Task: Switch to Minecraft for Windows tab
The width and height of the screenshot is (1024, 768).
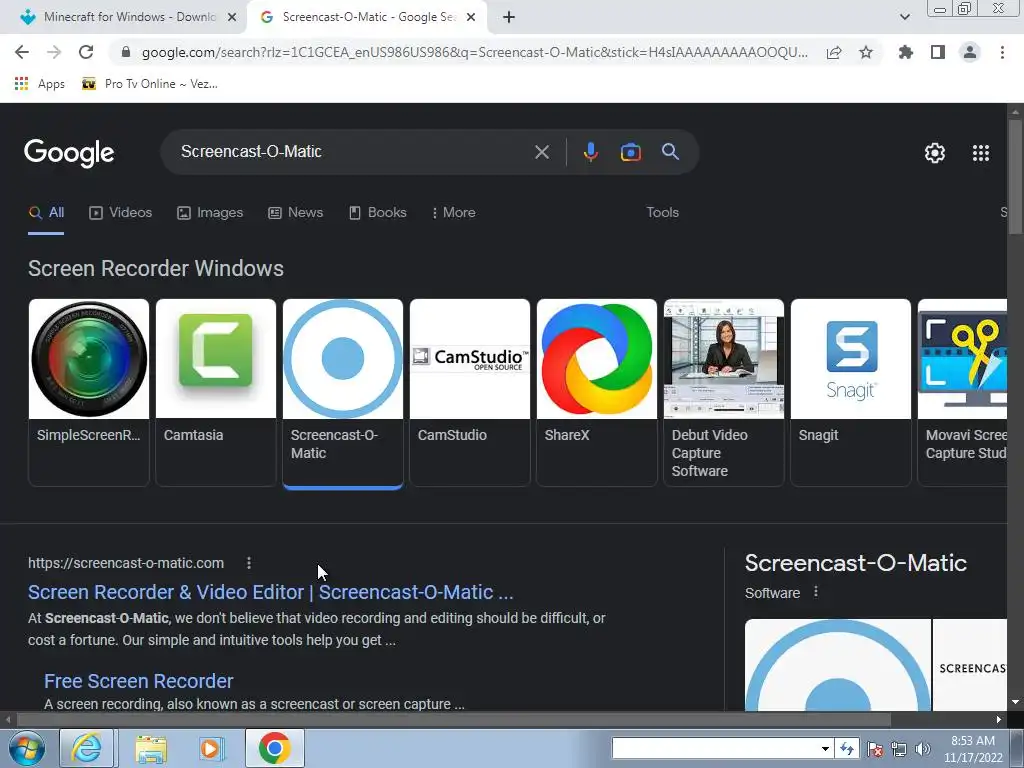Action: (123, 18)
